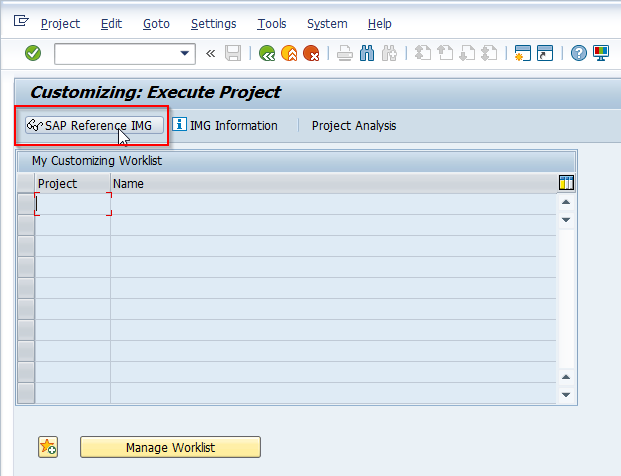The height and width of the screenshot is (476, 621).
Task: Click the lower scroll-up arrow of the worklist
Action: coord(566,377)
